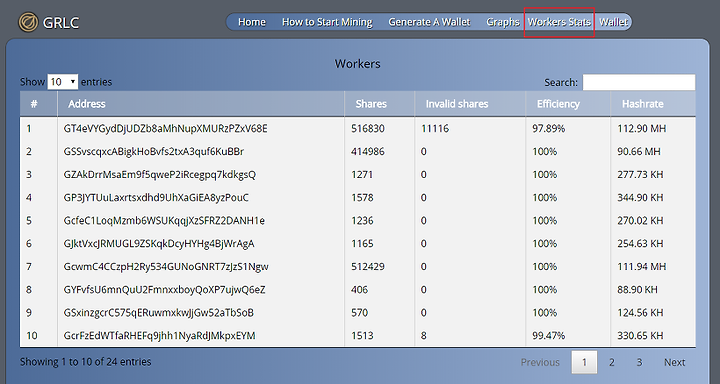Sort table by Address column
Screen dimensions: 720x384
[x=201, y=104]
